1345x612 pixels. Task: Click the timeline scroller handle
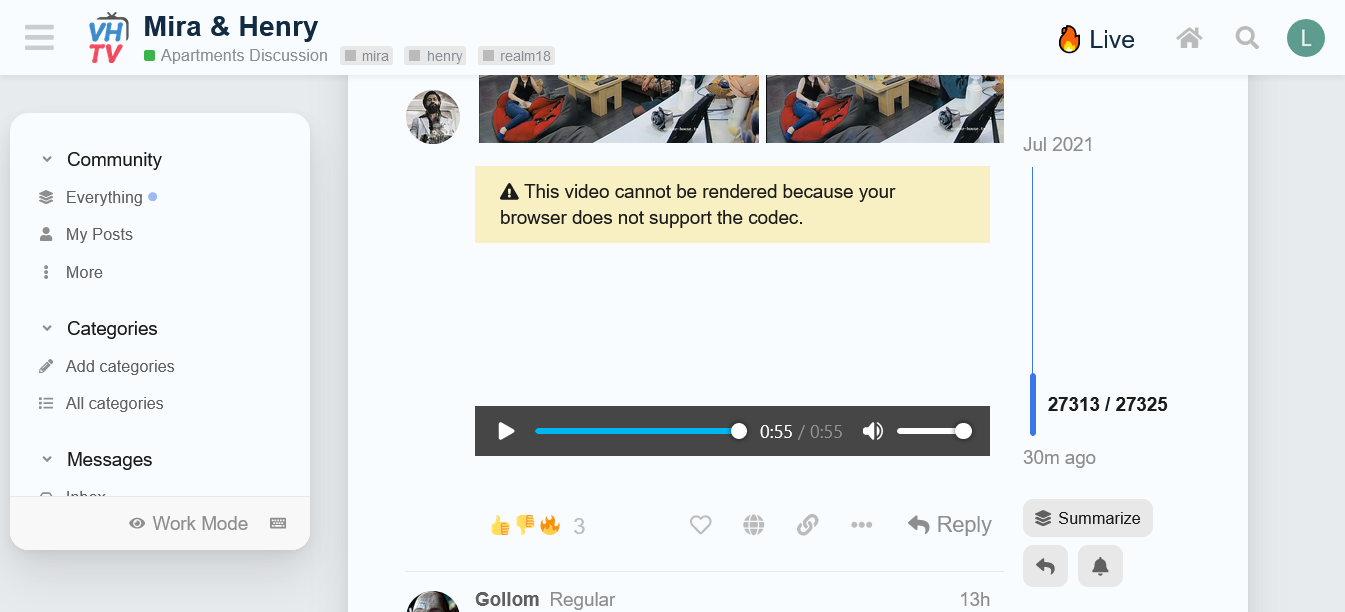1033,405
